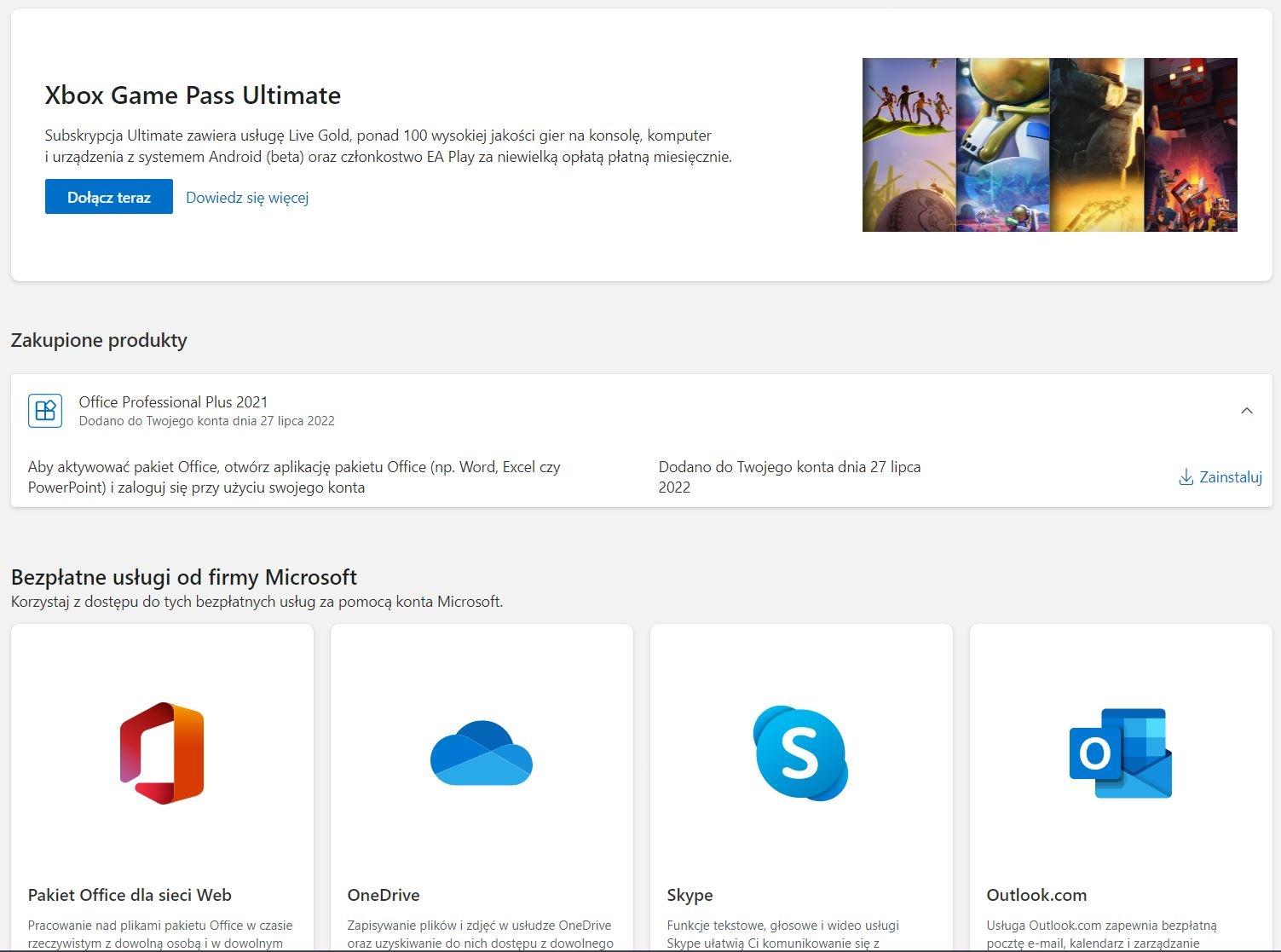Viewport: 1281px width, 952px height.
Task: Click the Grounded game artwork panel
Action: (x=909, y=145)
